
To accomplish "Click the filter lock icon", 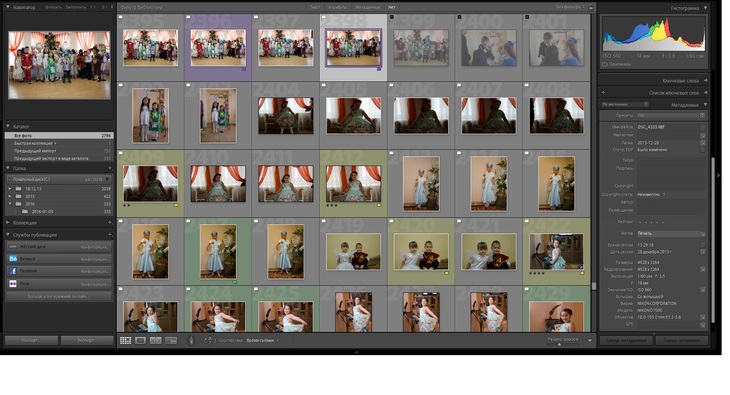I will click(591, 7).
